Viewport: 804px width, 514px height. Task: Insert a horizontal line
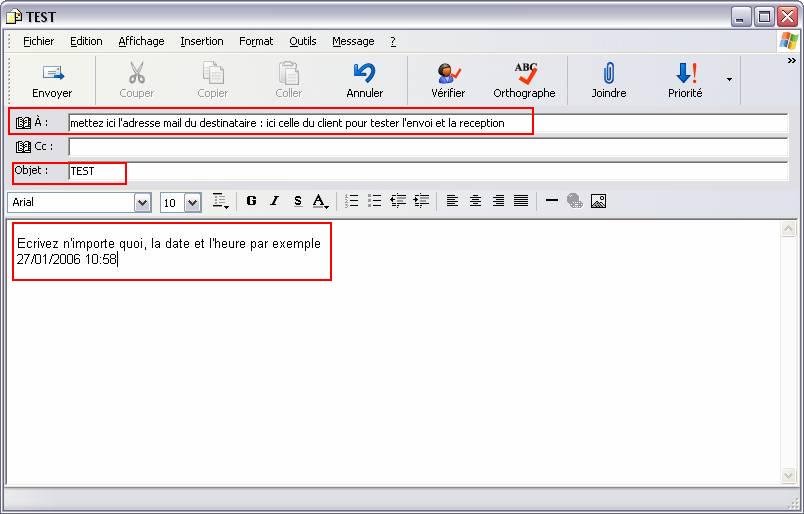click(x=552, y=201)
